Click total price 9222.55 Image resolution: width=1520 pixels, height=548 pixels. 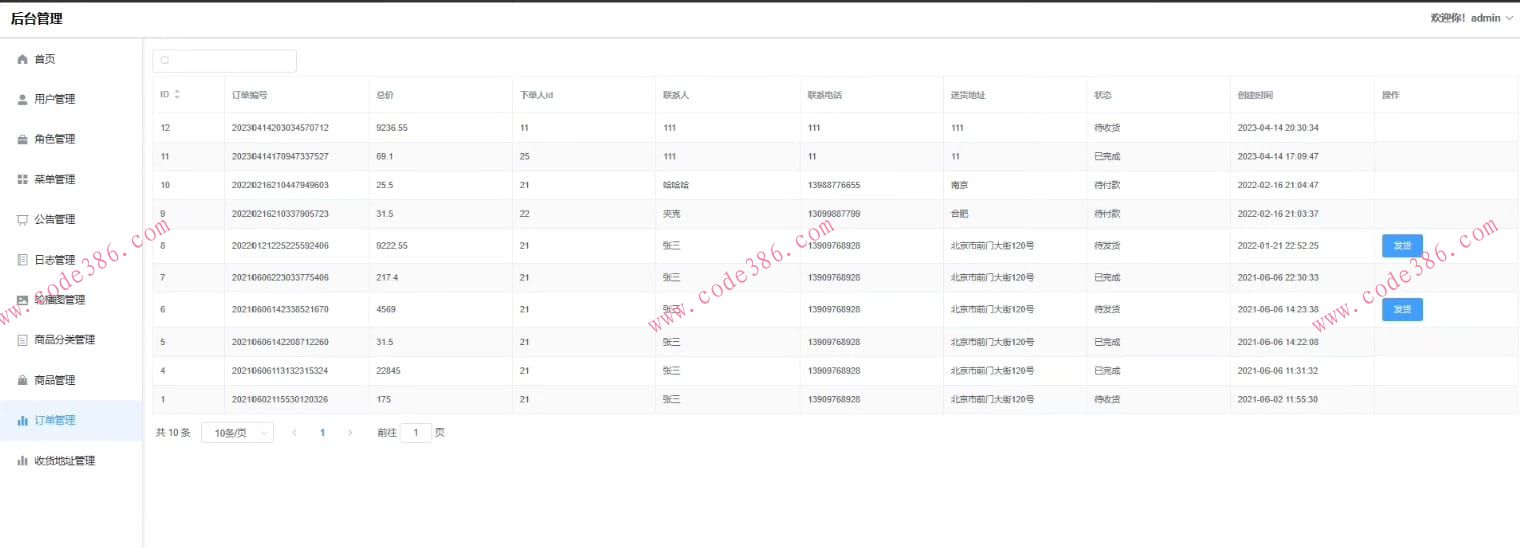click(392, 246)
